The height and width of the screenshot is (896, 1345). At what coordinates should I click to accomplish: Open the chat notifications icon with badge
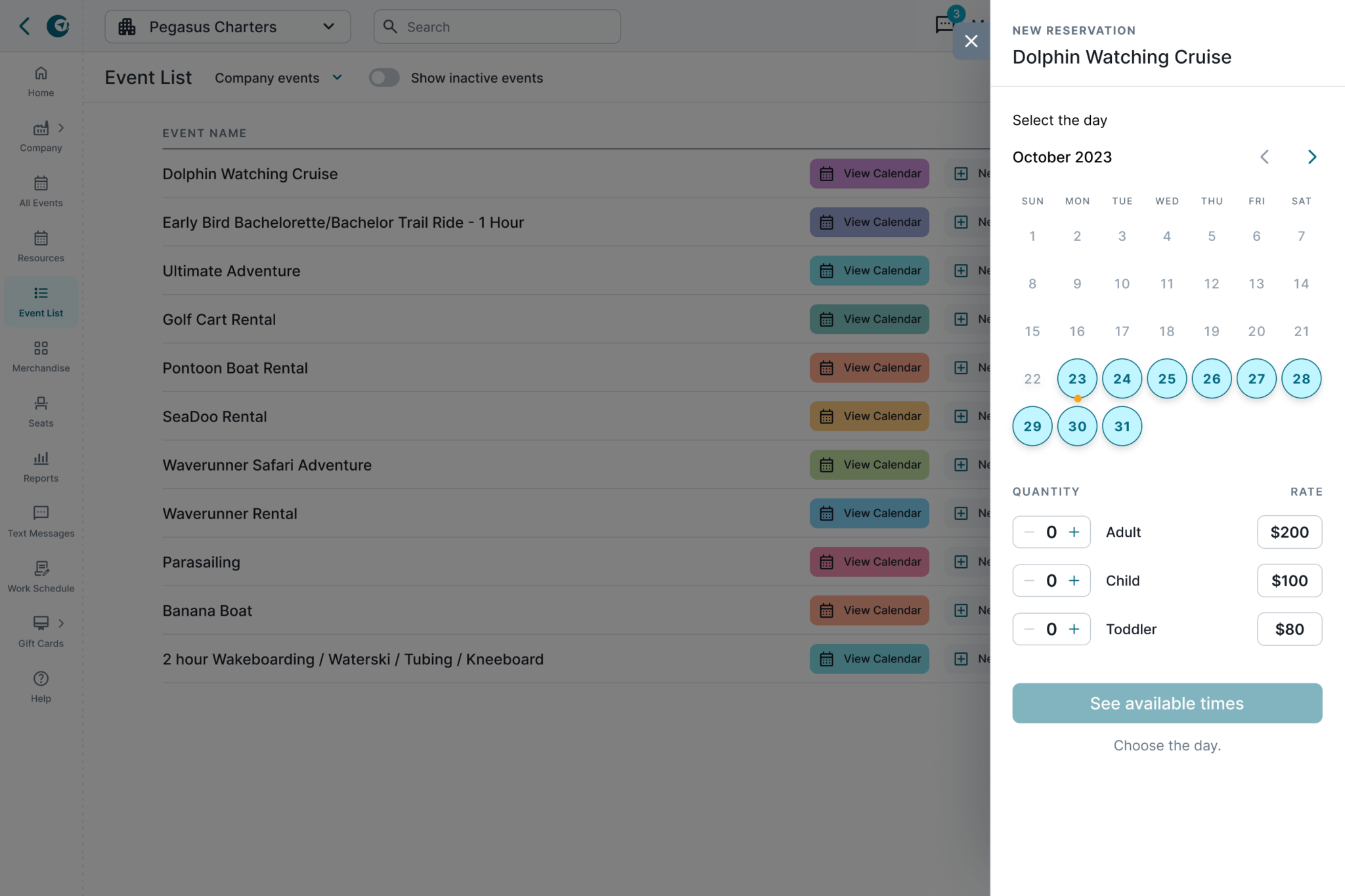[944, 24]
